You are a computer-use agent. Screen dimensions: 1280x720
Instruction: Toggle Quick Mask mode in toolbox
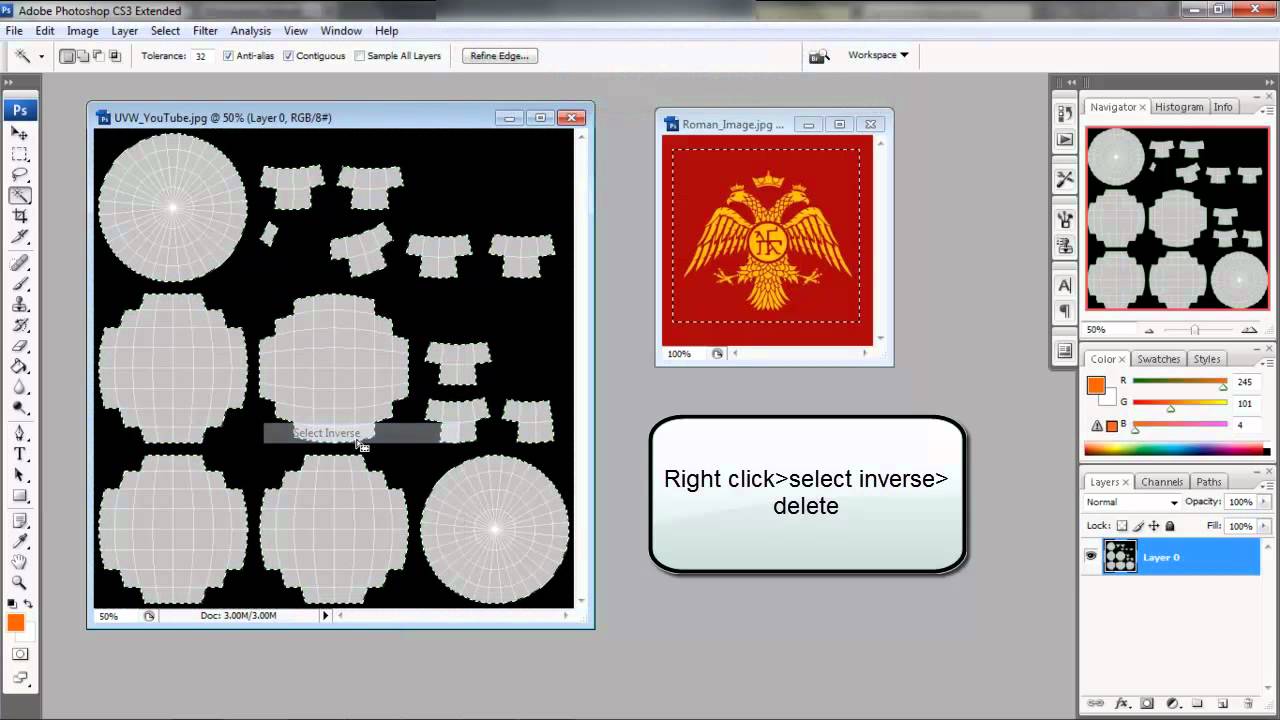pos(20,654)
